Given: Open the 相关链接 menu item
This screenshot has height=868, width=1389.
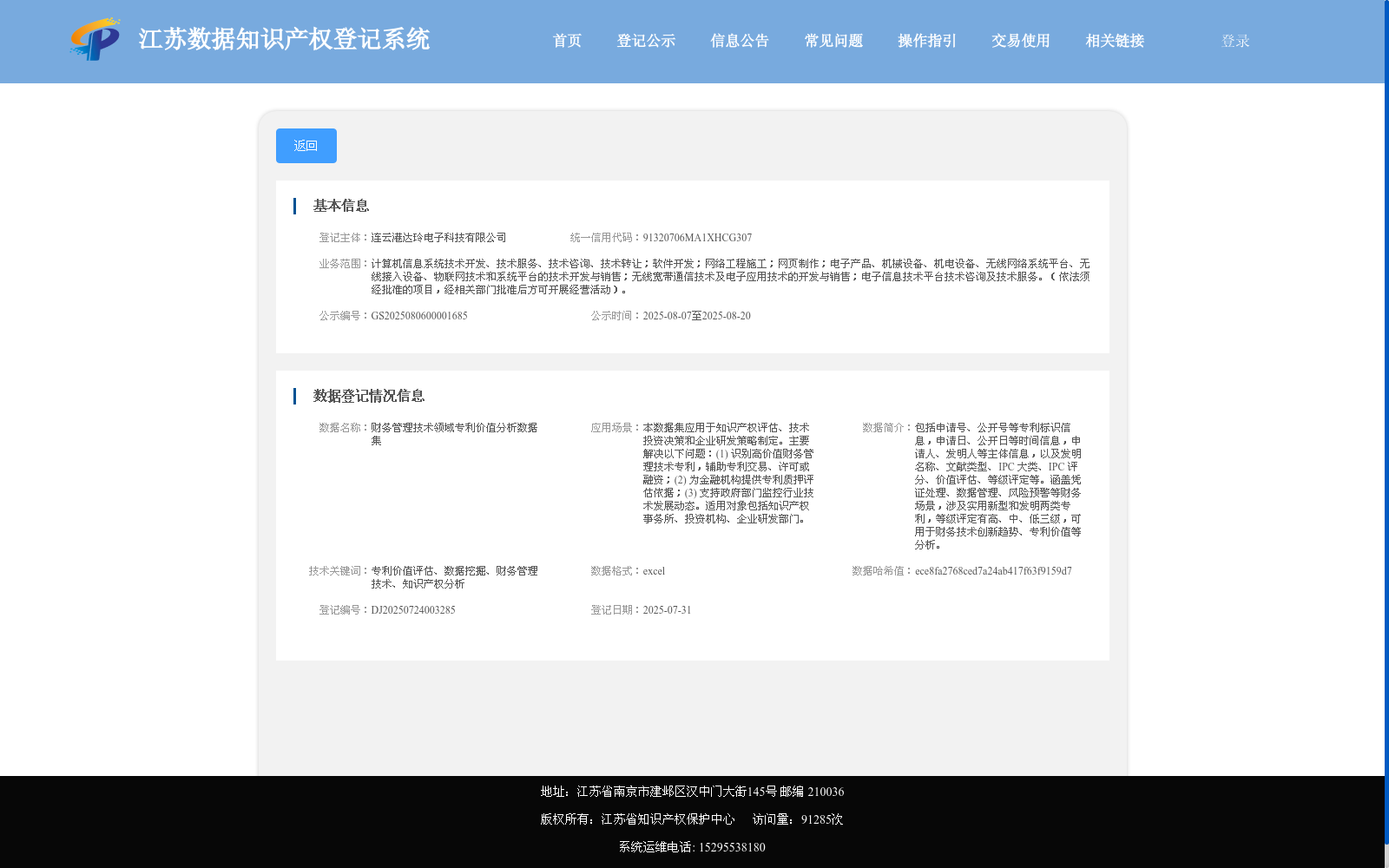Looking at the screenshot, I should [x=1115, y=41].
